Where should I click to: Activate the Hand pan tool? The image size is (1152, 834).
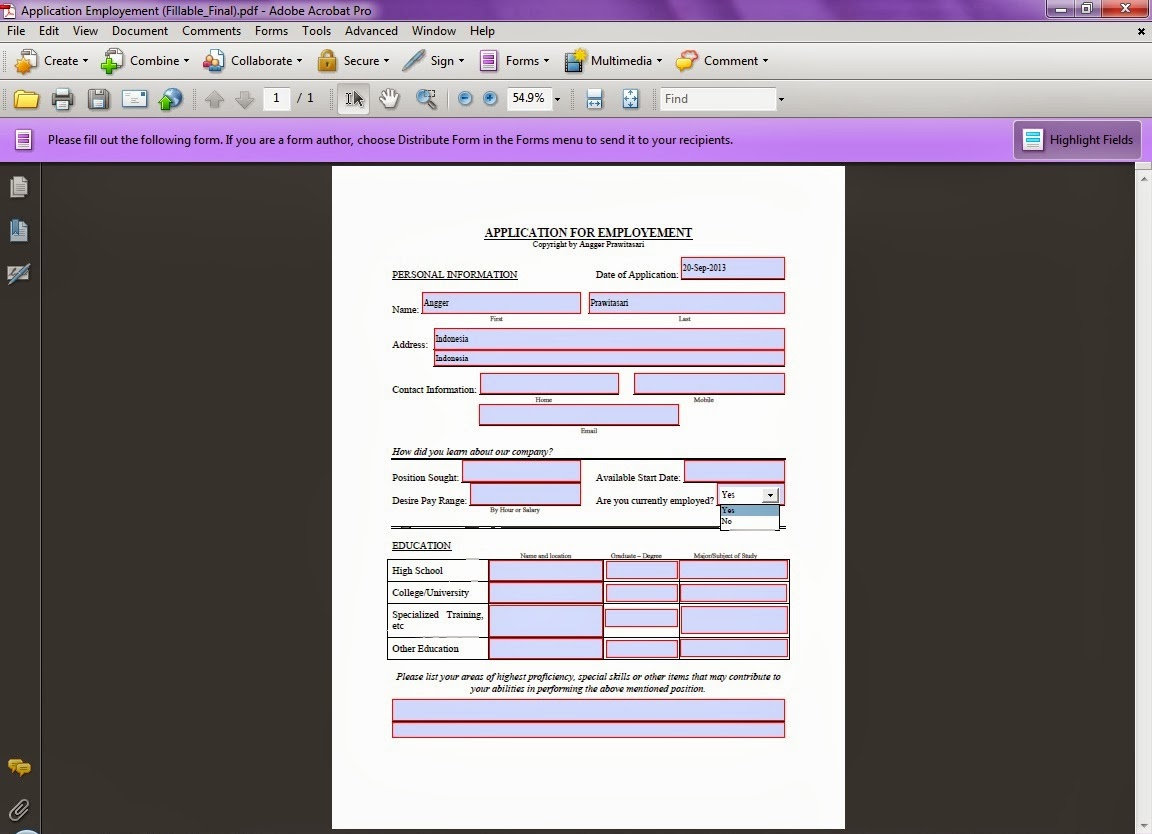389,98
